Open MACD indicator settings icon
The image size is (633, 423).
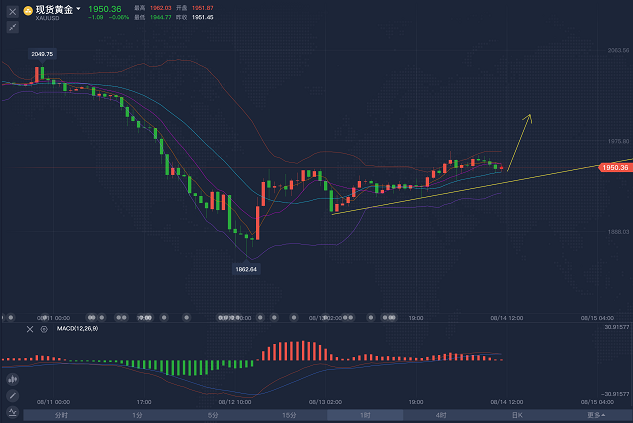(x=44, y=328)
